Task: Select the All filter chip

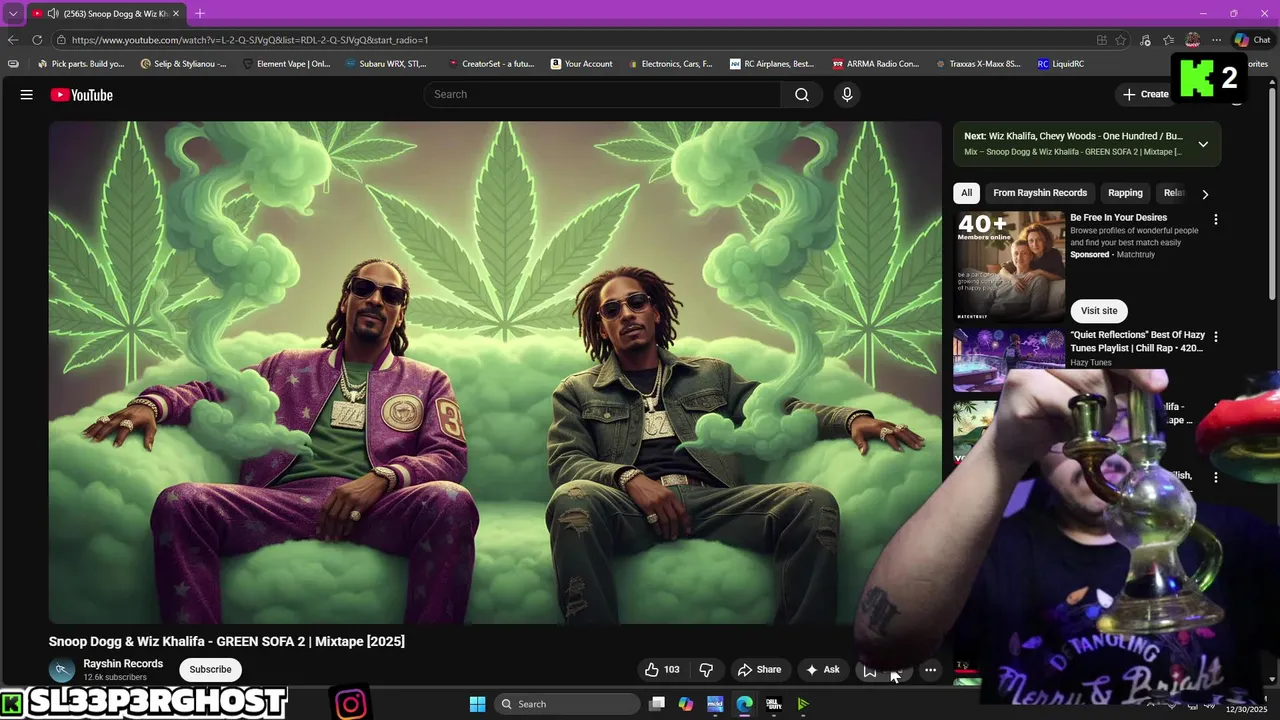Action: point(966,193)
